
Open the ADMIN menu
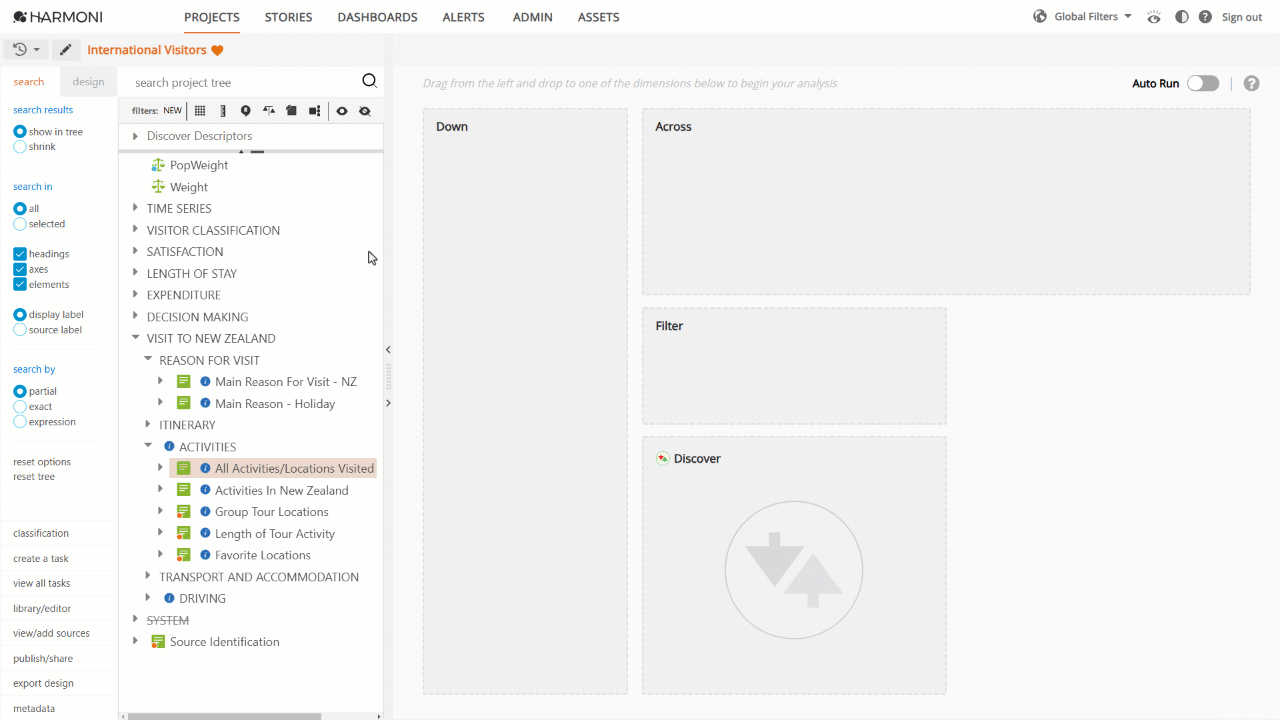pos(532,17)
